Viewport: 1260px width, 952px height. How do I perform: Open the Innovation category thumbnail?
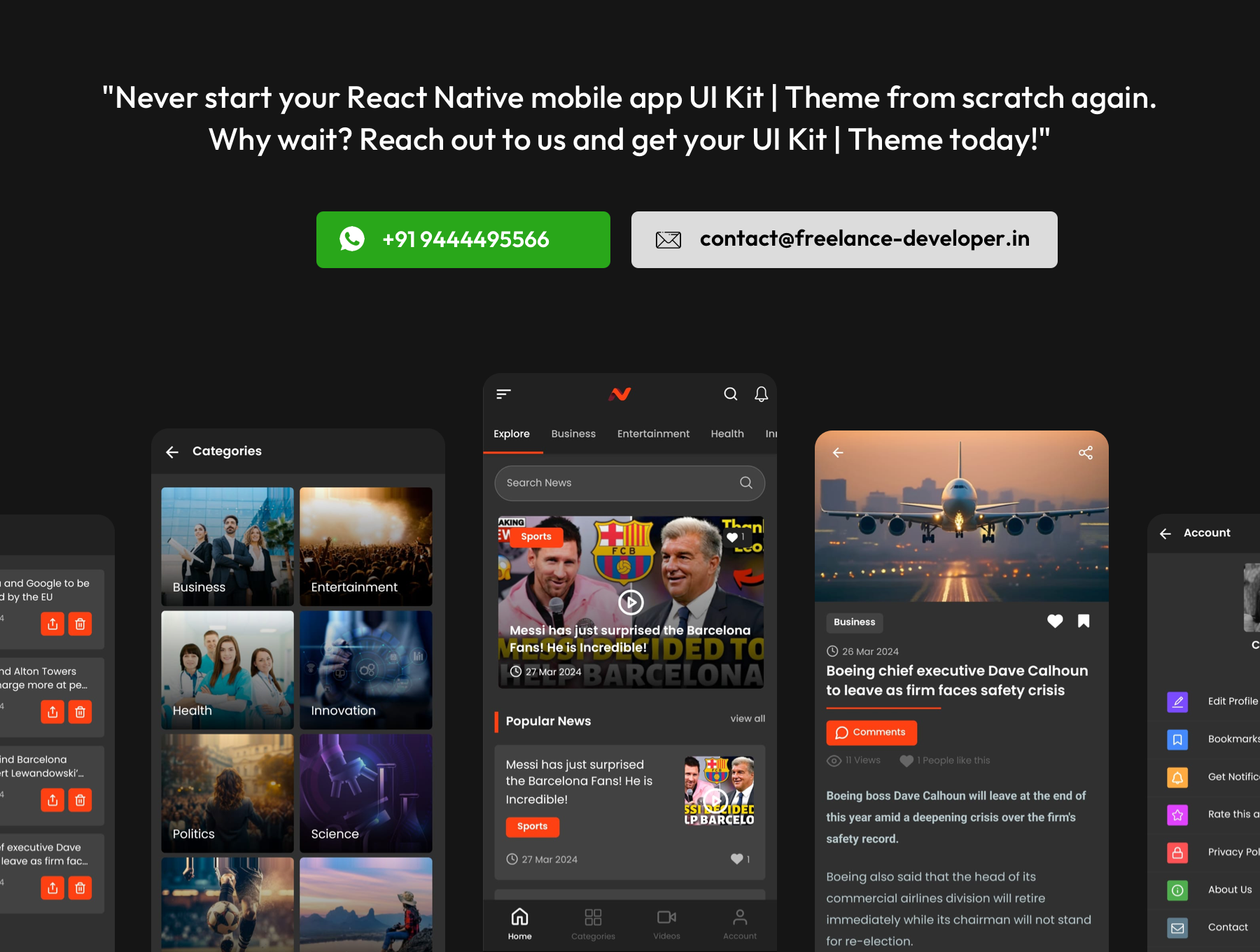tap(366, 670)
